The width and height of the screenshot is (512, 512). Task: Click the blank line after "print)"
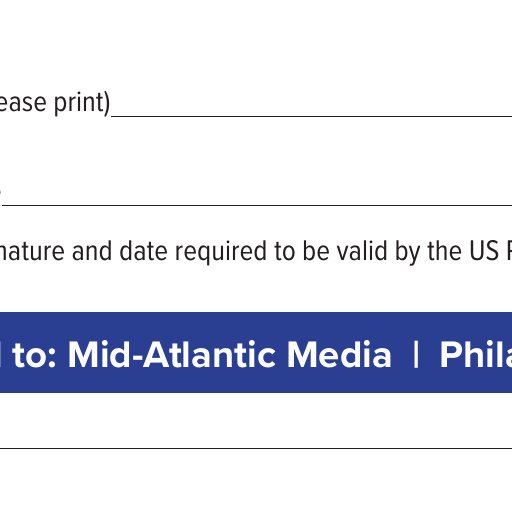[311, 116]
